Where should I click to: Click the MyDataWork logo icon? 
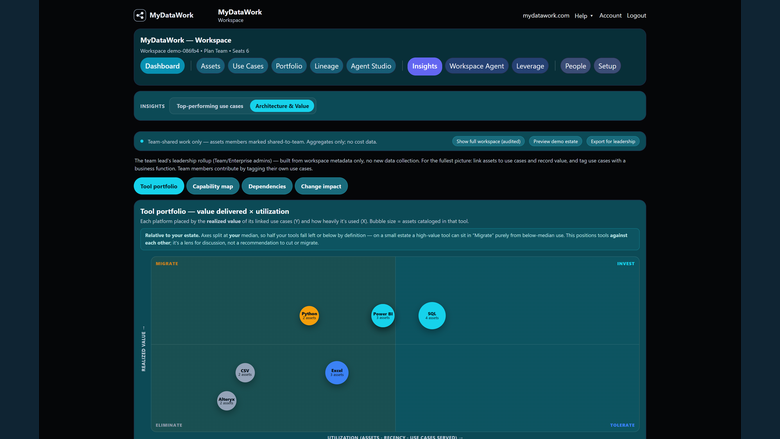pos(140,15)
